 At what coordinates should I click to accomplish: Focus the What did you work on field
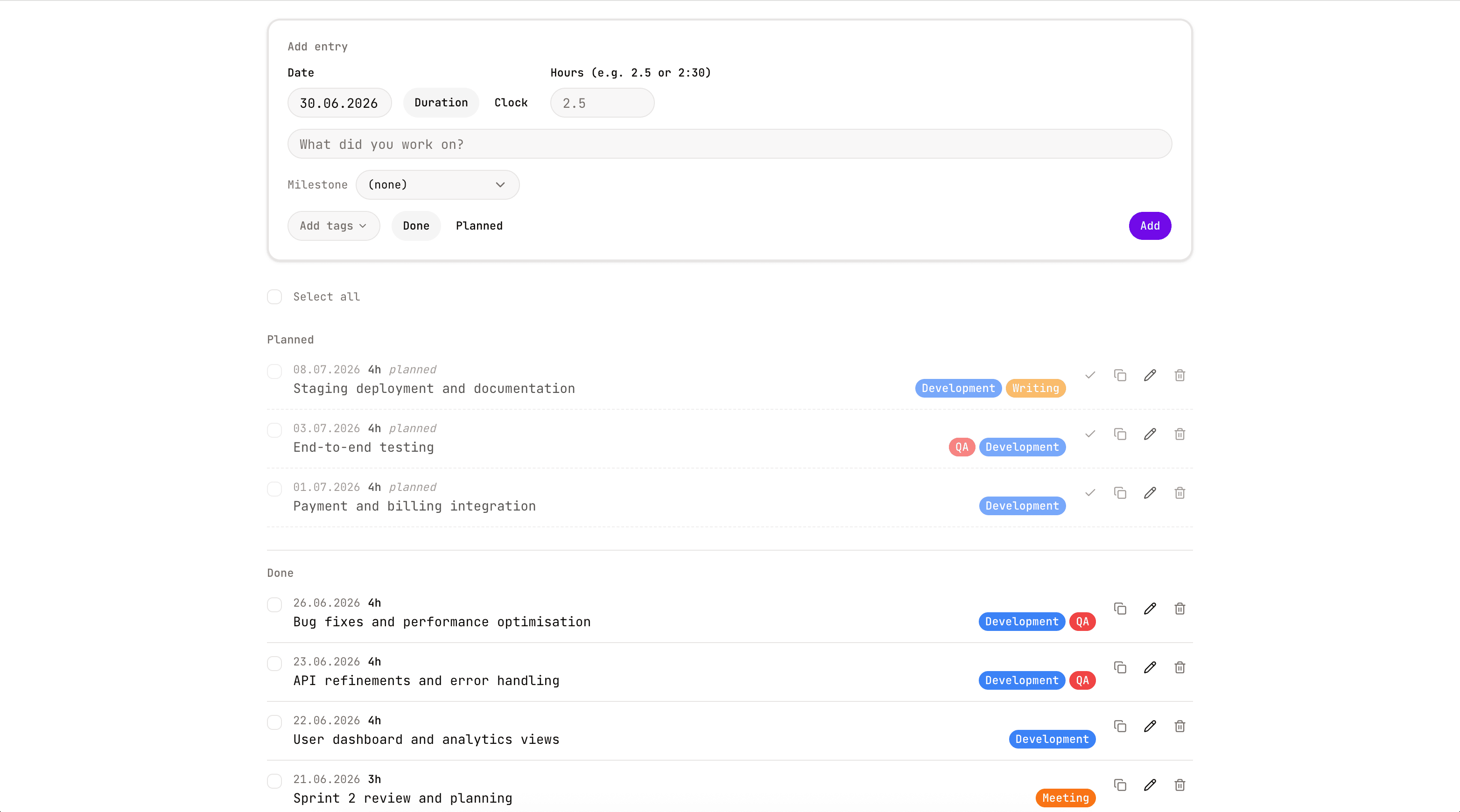coord(730,144)
